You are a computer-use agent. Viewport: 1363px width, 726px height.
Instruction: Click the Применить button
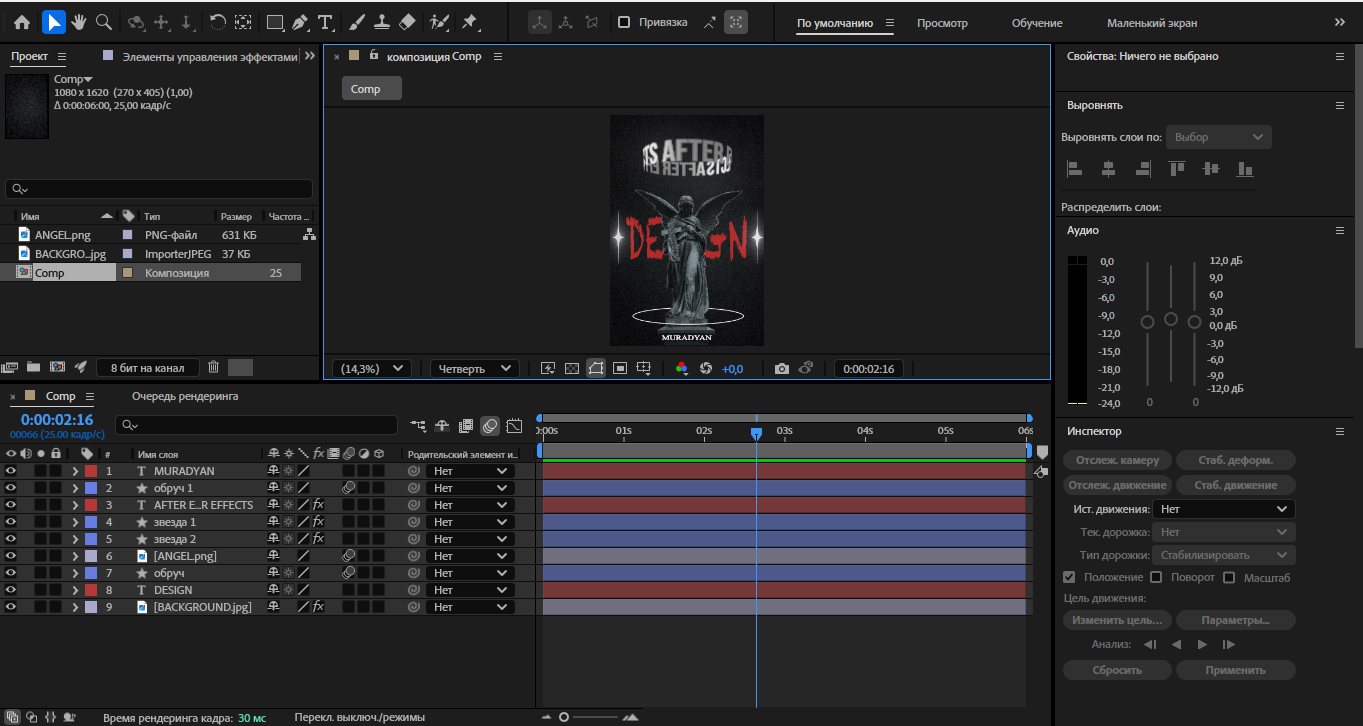pos(1235,670)
